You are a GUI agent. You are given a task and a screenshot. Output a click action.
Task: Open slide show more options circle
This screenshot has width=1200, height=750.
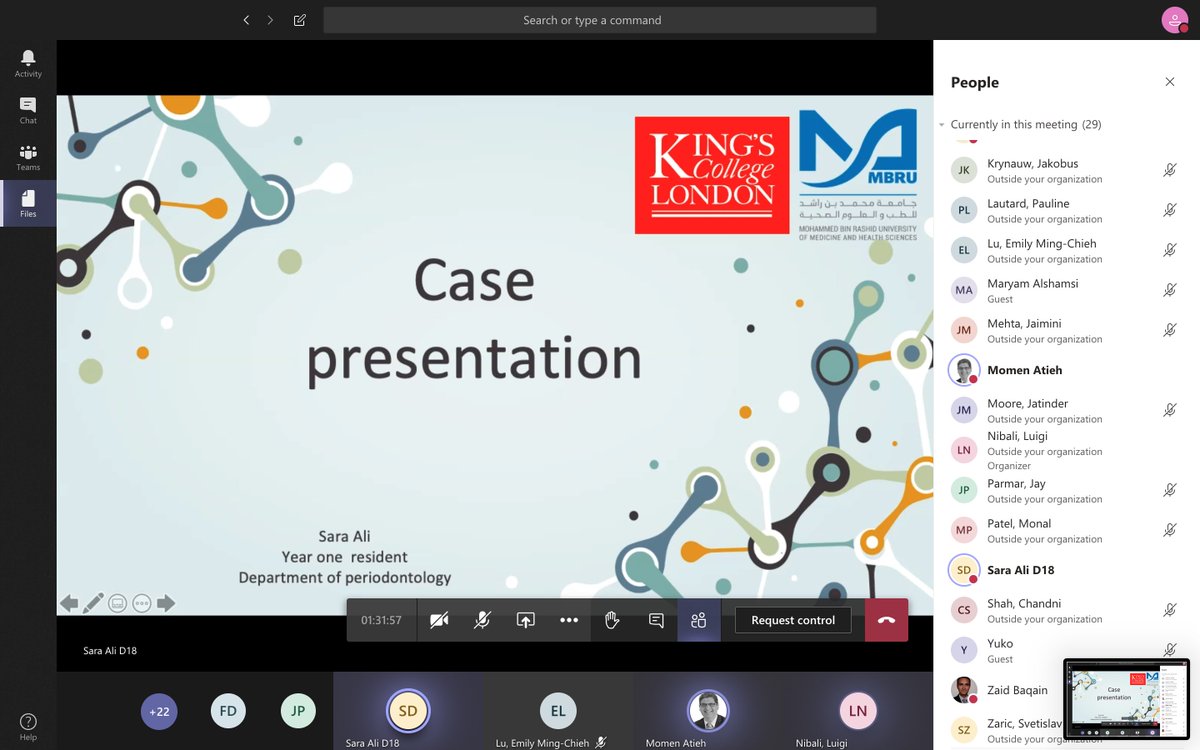[142, 603]
